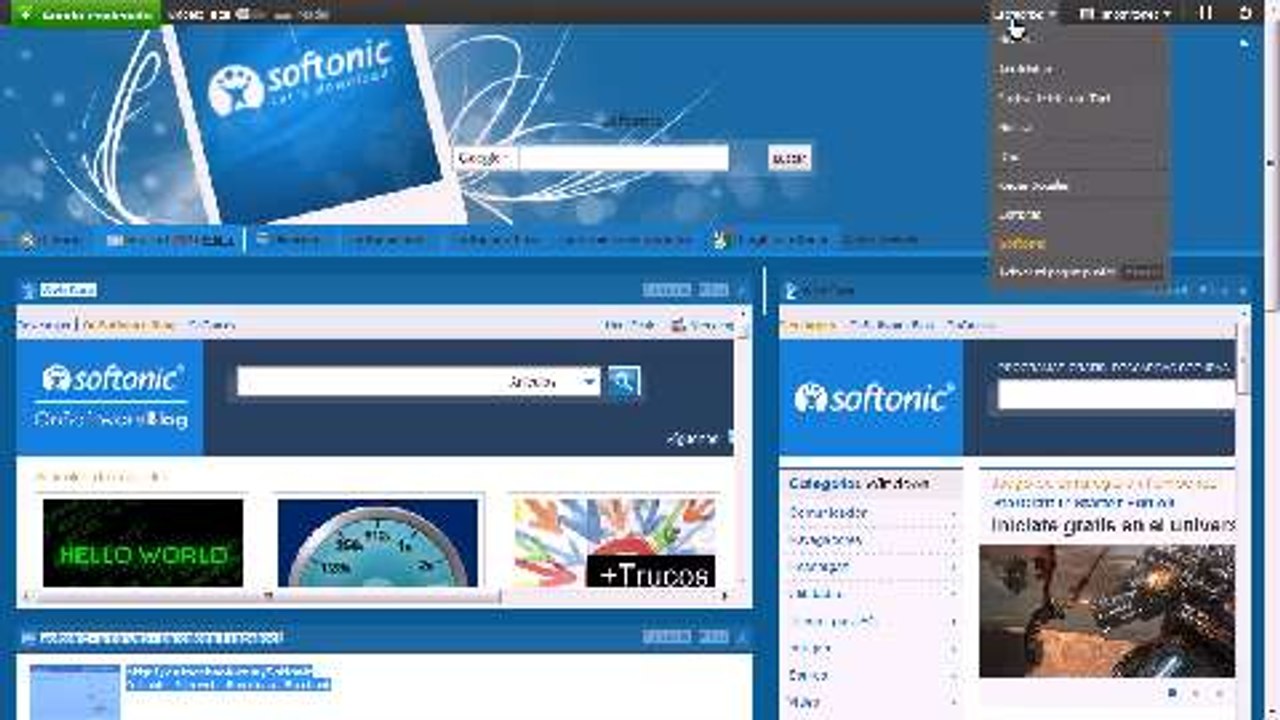Select the highlighted Softonic menu entry
The image size is (1280, 720).
(x=1022, y=243)
